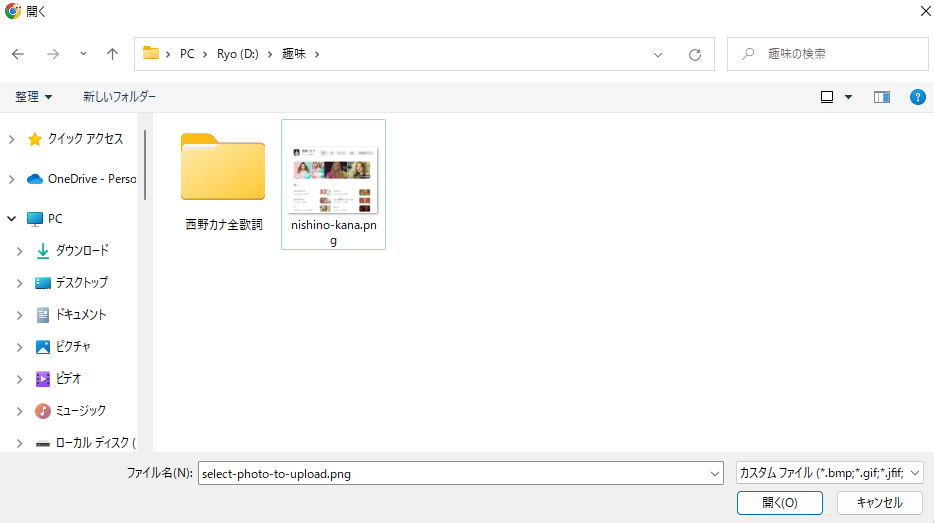
Task: Expand the クイック アクセス tree node
Action: tap(11, 139)
